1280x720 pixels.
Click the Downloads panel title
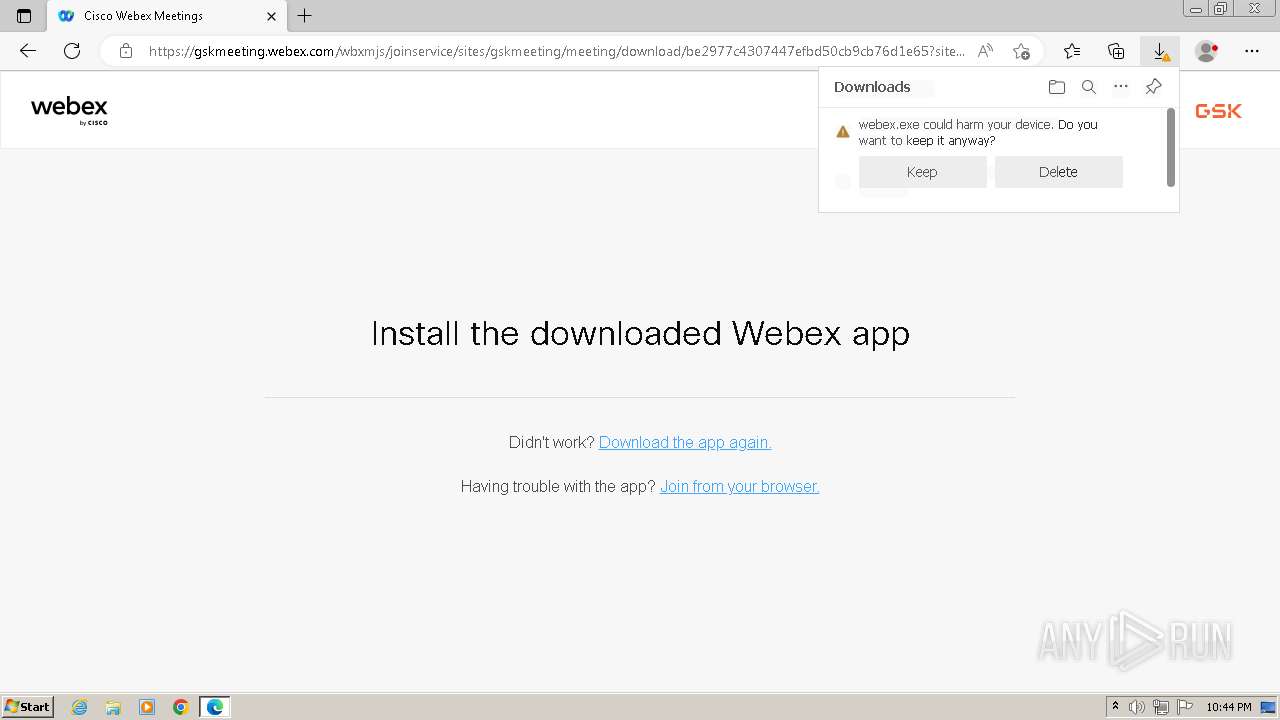click(x=872, y=87)
